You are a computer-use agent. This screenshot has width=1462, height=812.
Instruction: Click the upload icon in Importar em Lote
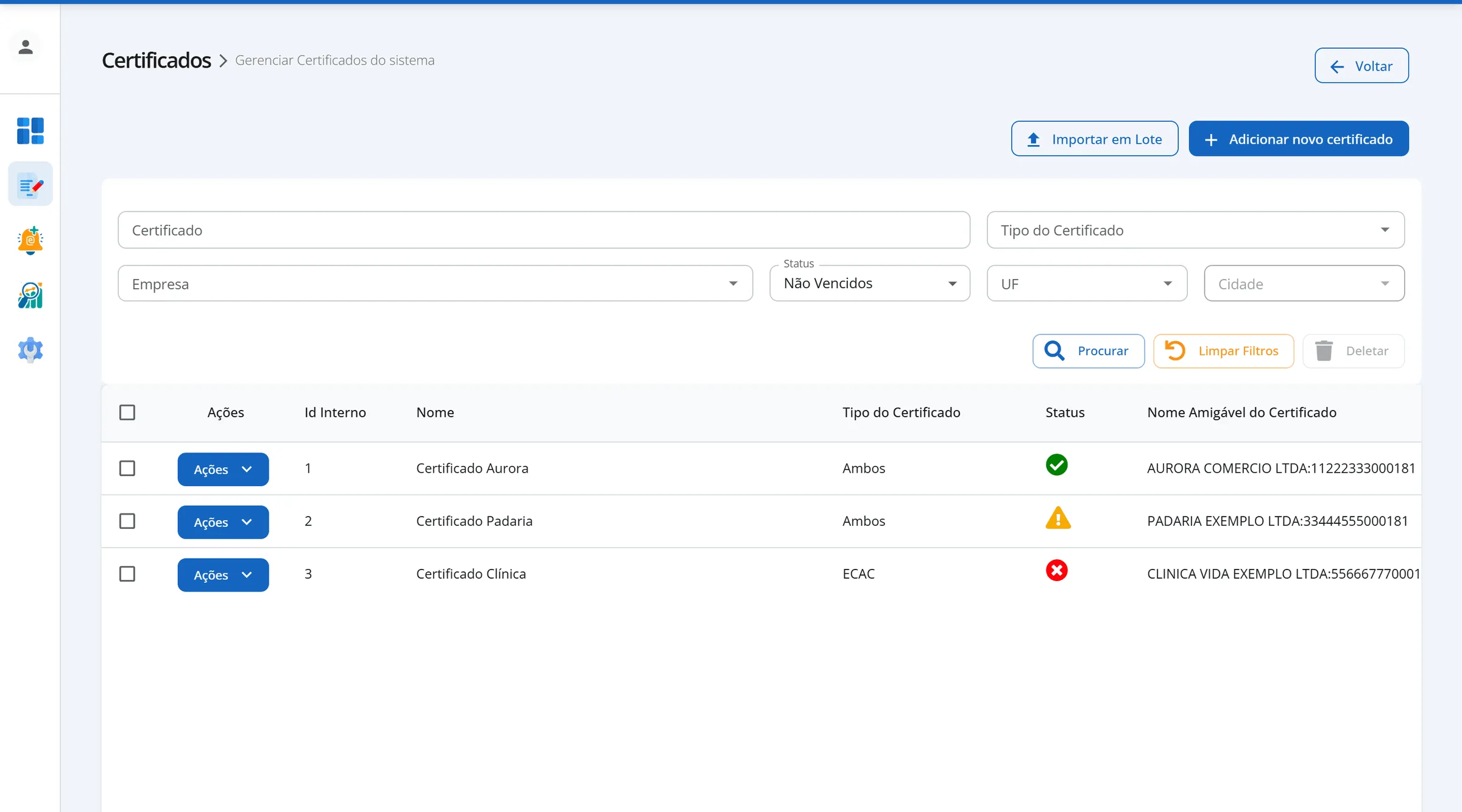coord(1034,139)
